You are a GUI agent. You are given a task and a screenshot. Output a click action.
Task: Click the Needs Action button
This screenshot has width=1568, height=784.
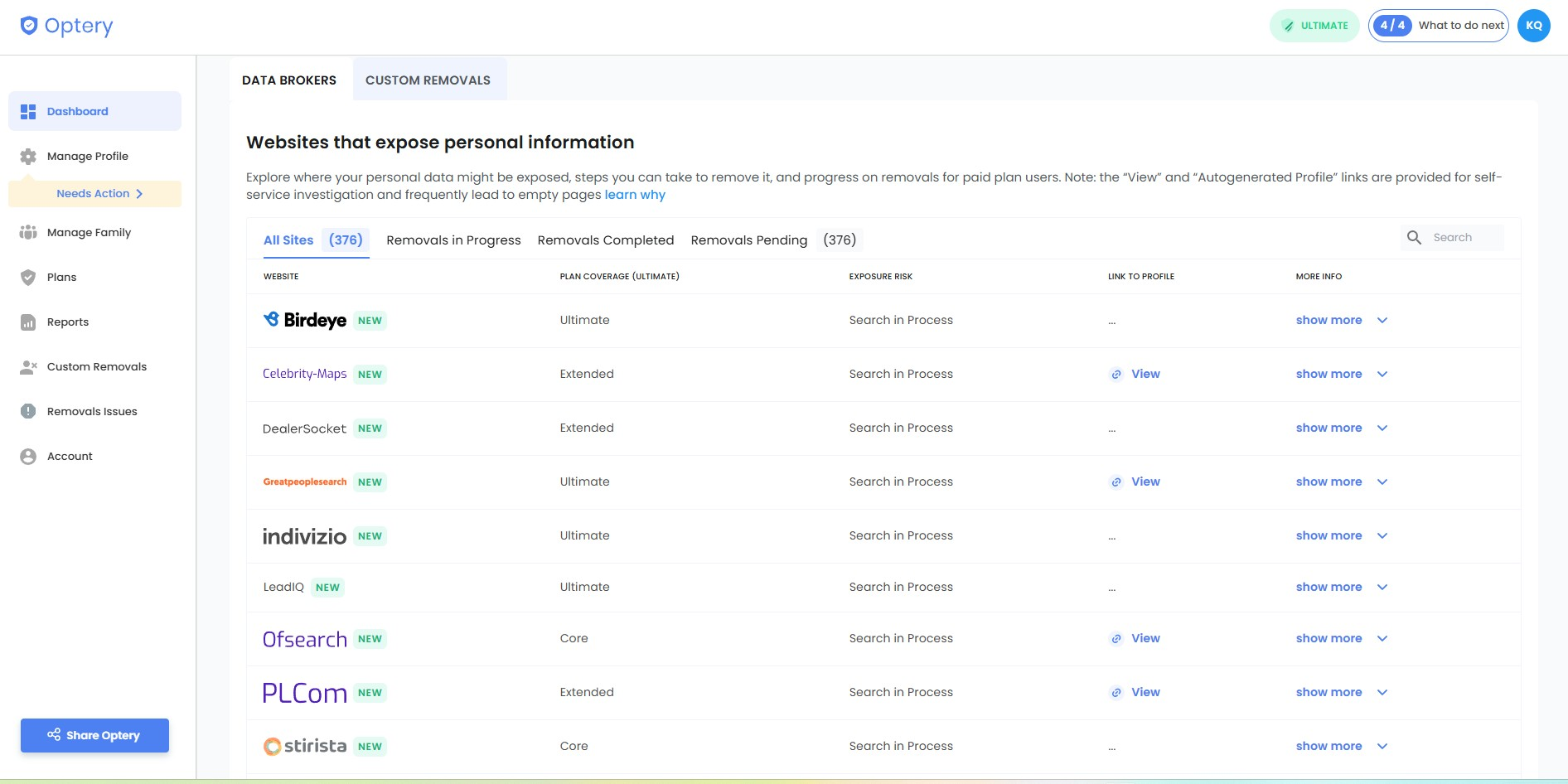tap(94, 194)
